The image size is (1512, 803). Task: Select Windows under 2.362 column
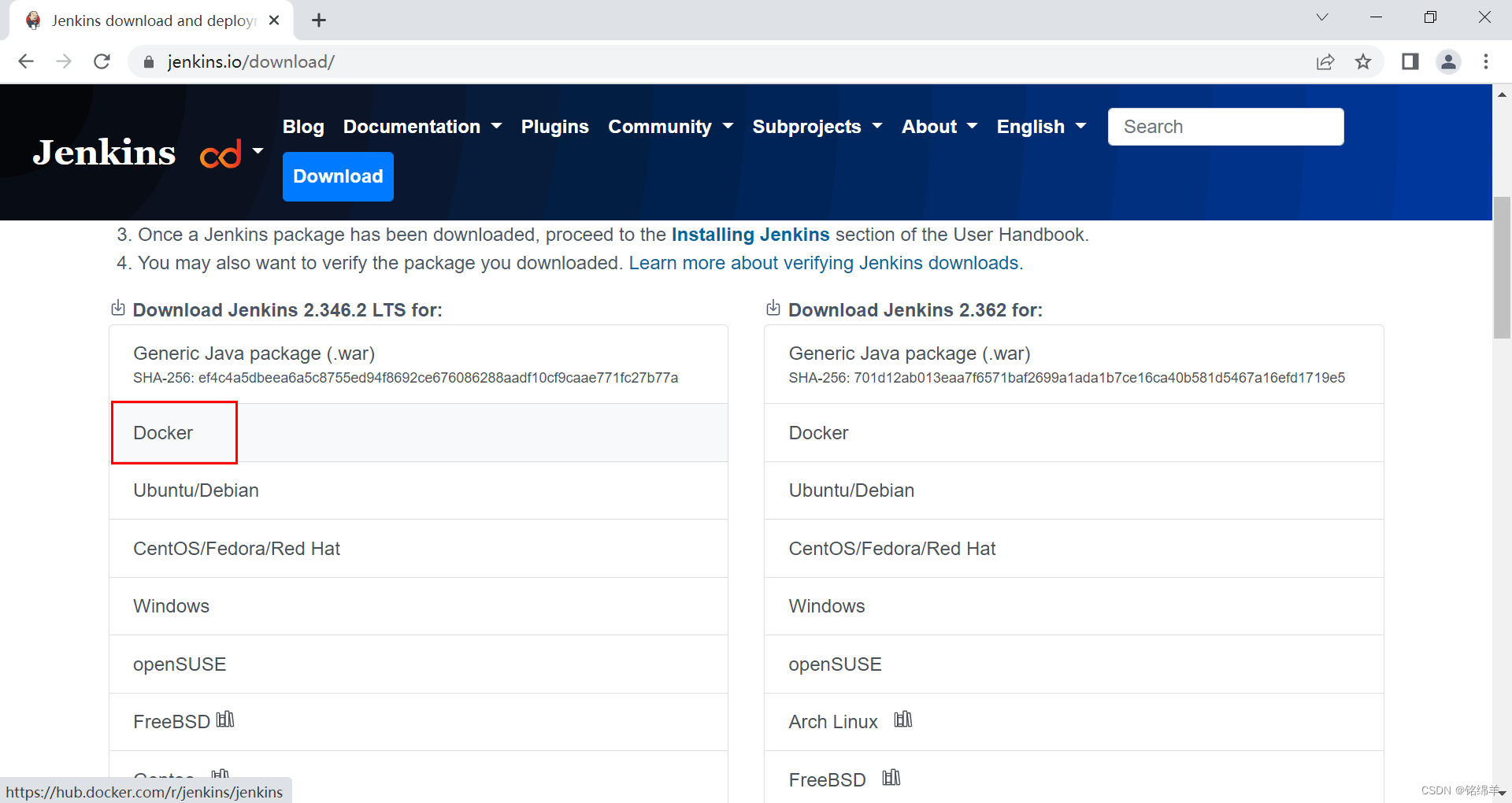pyautogui.click(x=1074, y=606)
